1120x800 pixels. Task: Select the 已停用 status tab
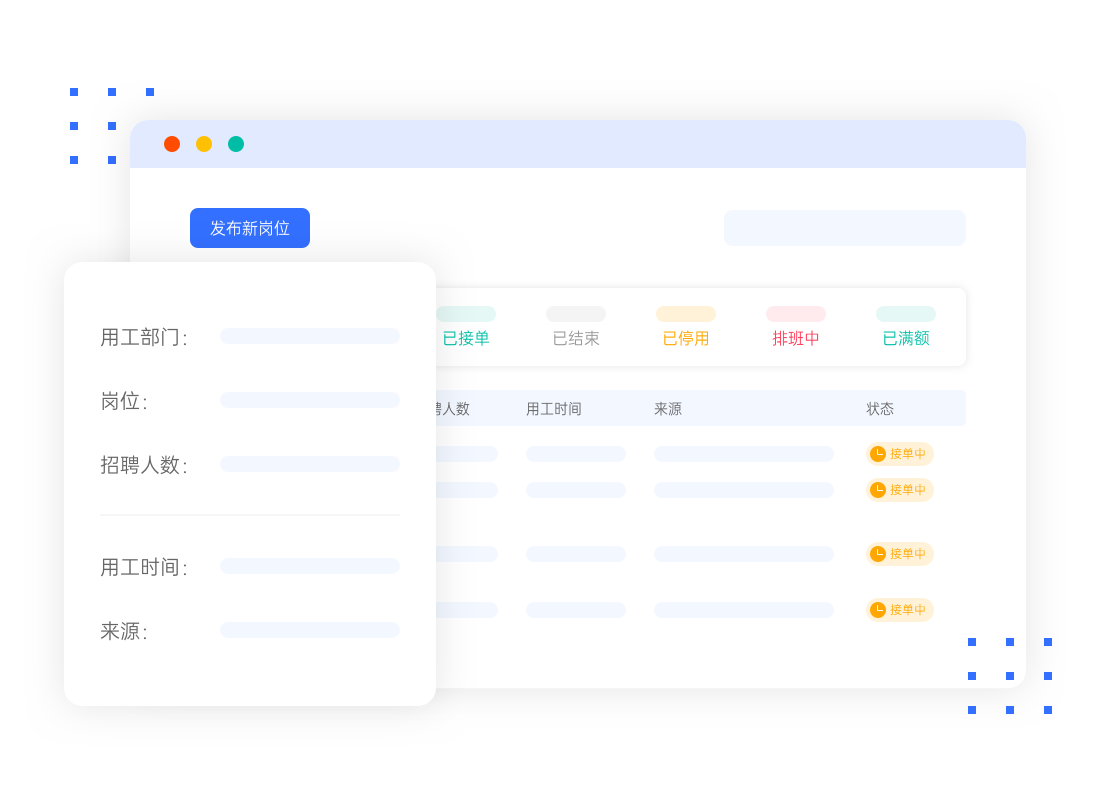[x=686, y=338]
